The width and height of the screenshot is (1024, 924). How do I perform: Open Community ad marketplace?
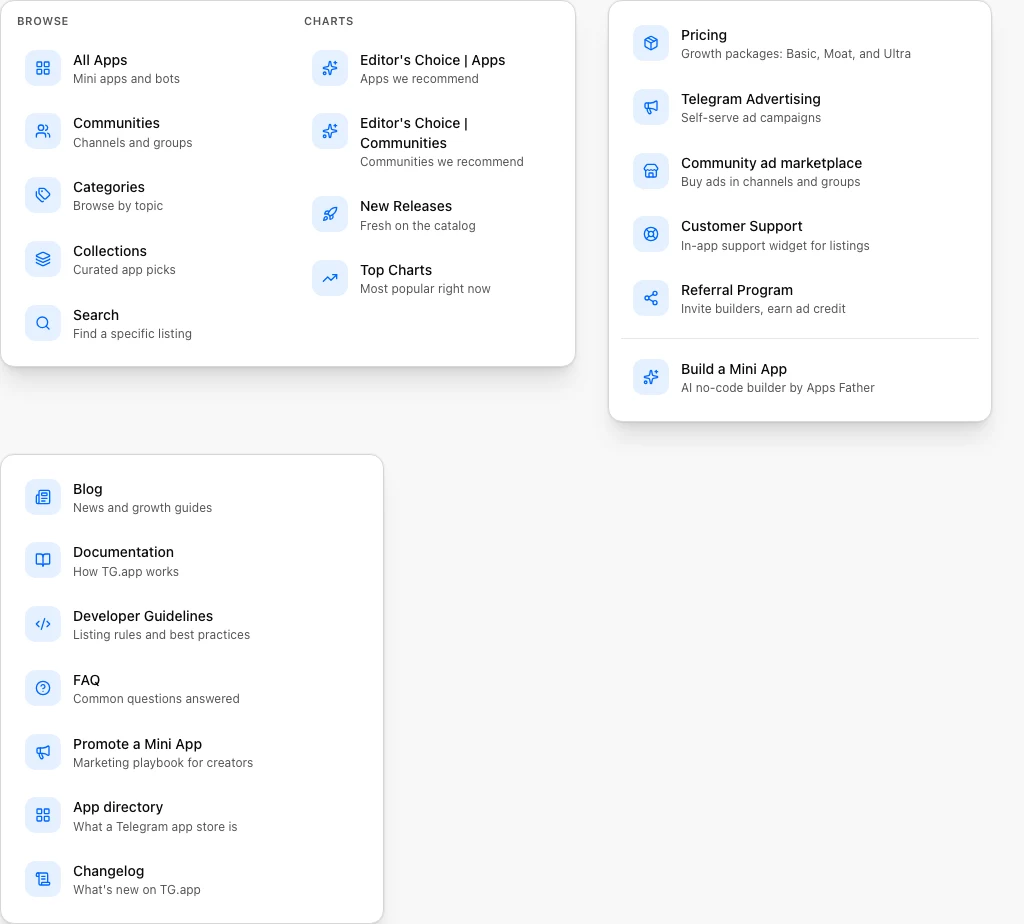pos(800,172)
